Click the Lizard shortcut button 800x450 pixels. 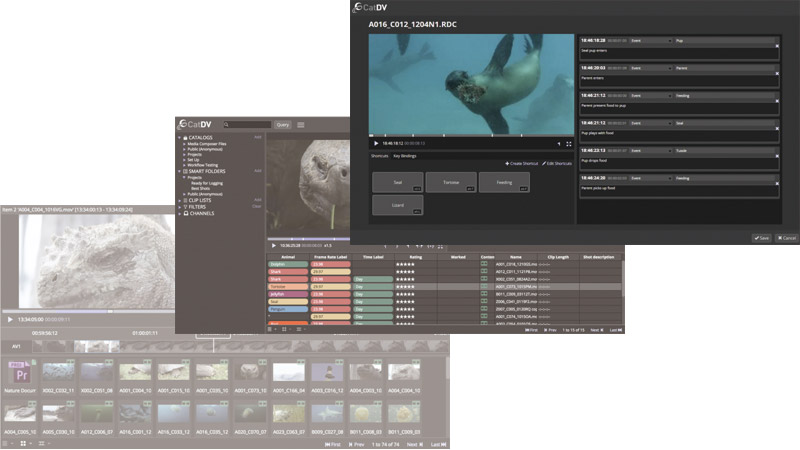click(x=397, y=205)
